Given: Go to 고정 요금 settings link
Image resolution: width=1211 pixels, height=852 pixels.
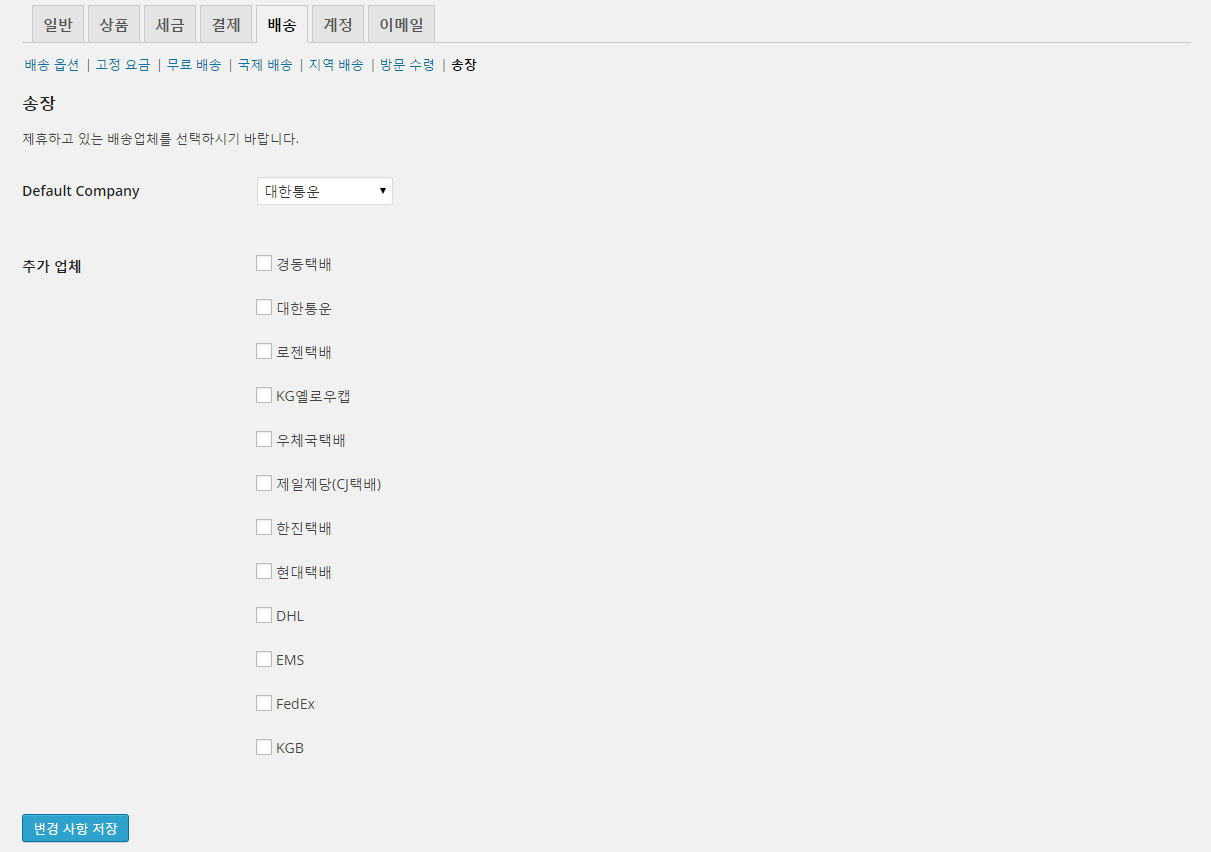Looking at the screenshot, I should point(123,65).
